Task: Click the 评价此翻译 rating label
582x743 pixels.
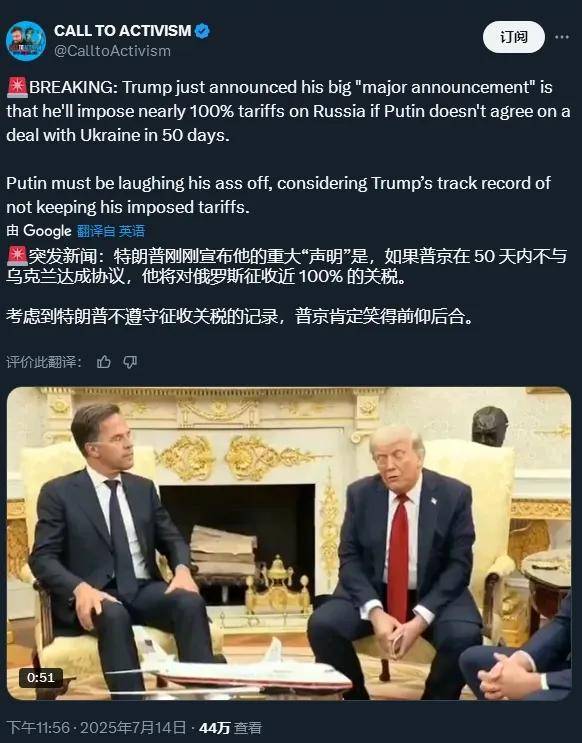Action: [44, 362]
